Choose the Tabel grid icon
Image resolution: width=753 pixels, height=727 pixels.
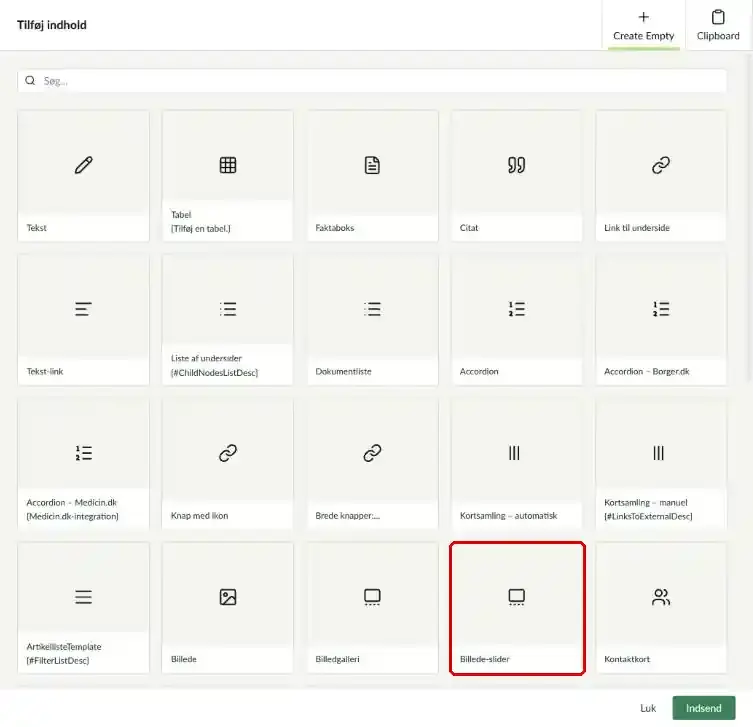228,165
